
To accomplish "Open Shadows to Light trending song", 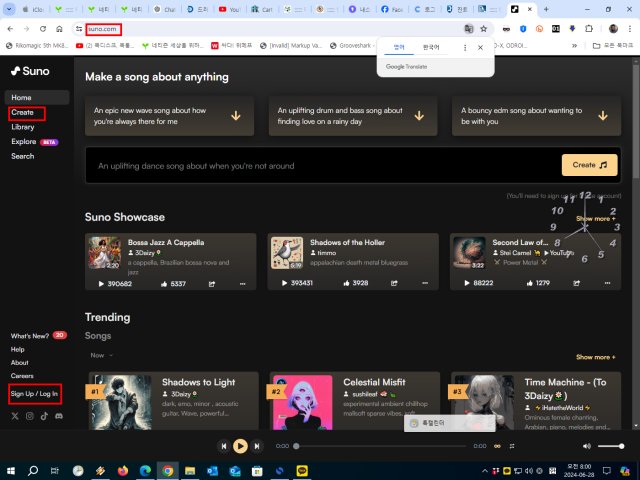I will [x=198, y=382].
